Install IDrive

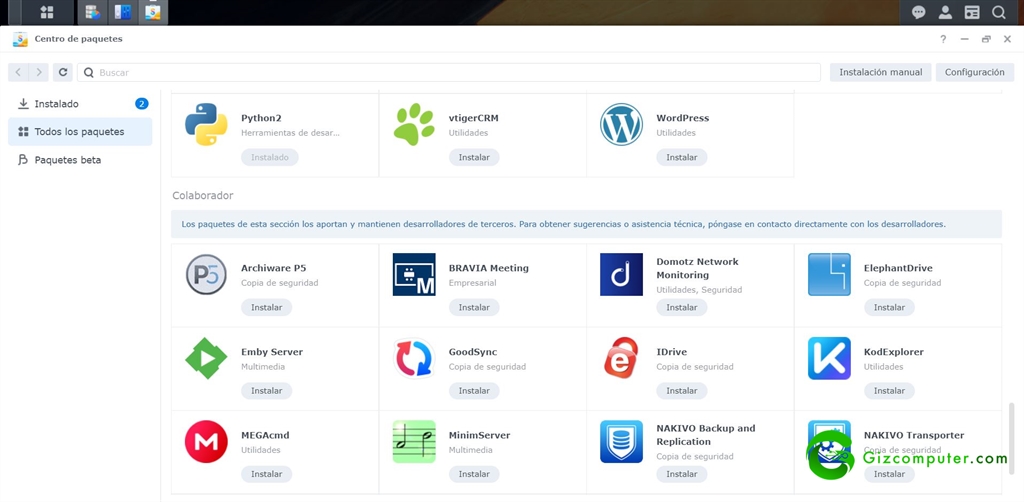coord(682,391)
